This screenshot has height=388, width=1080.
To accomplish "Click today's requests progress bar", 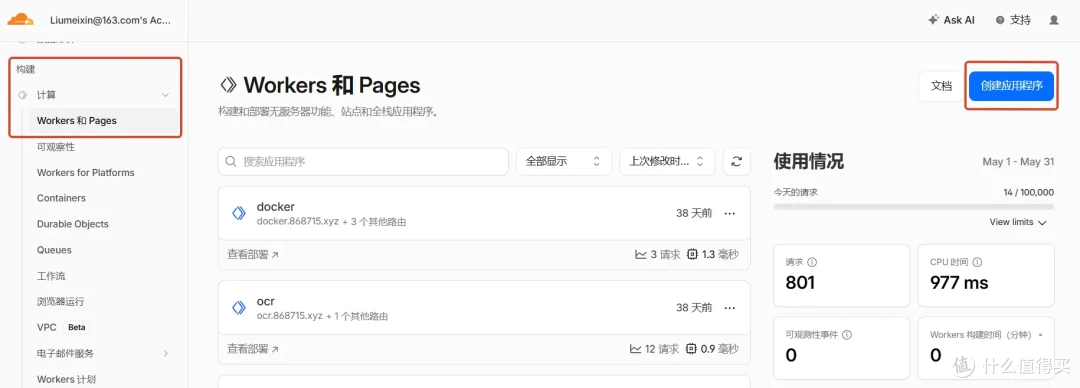I will pos(913,206).
